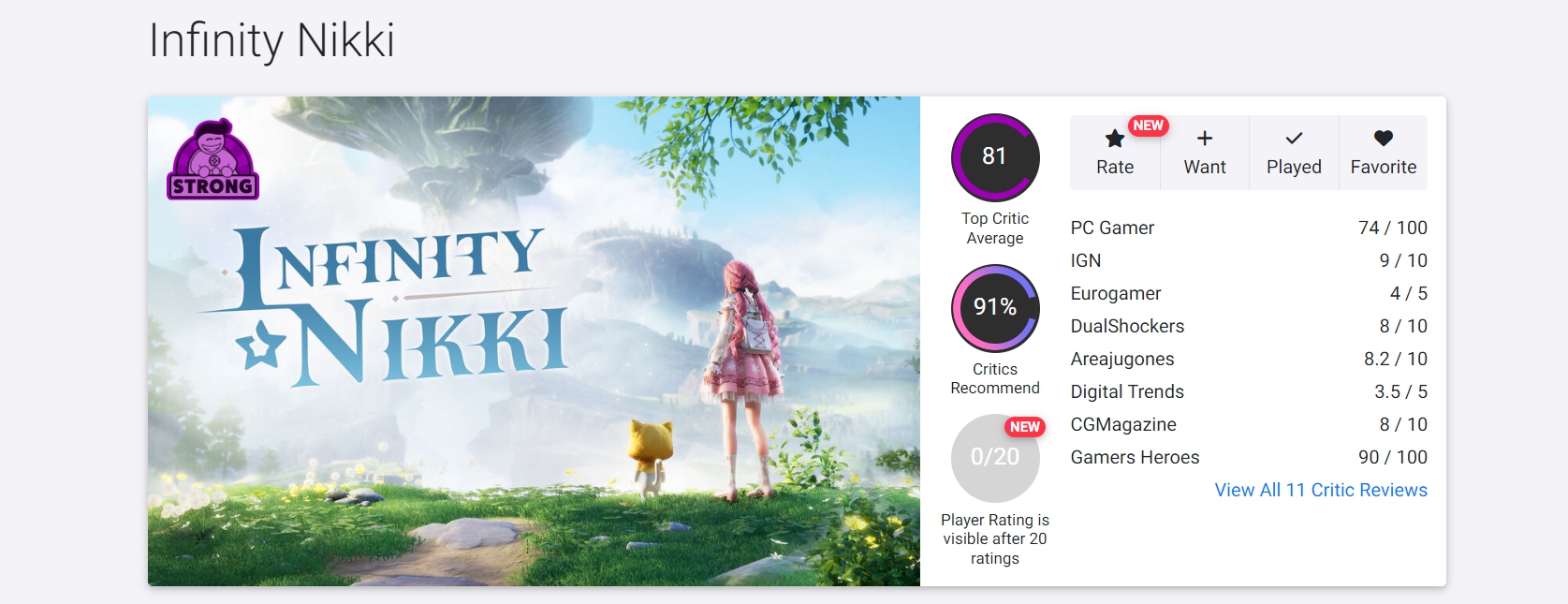This screenshot has height=604, width=1568.
Task: Open the CGMagazine review
Action: click(1249, 424)
